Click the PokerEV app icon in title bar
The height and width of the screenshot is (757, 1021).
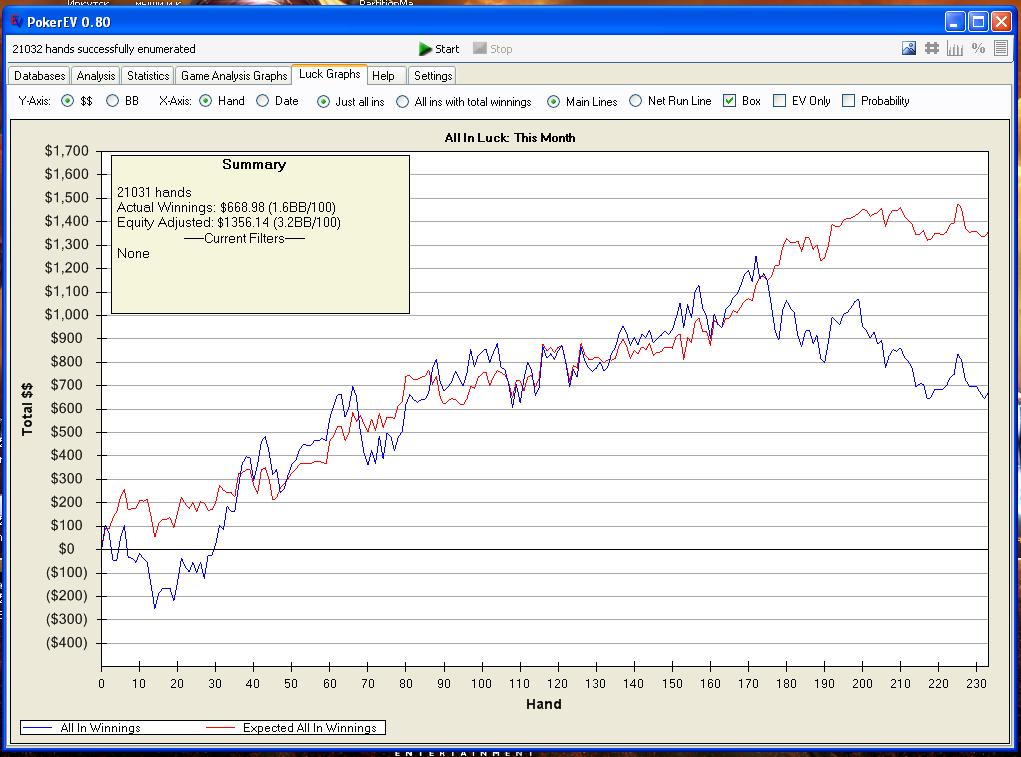pyautogui.click(x=15, y=22)
